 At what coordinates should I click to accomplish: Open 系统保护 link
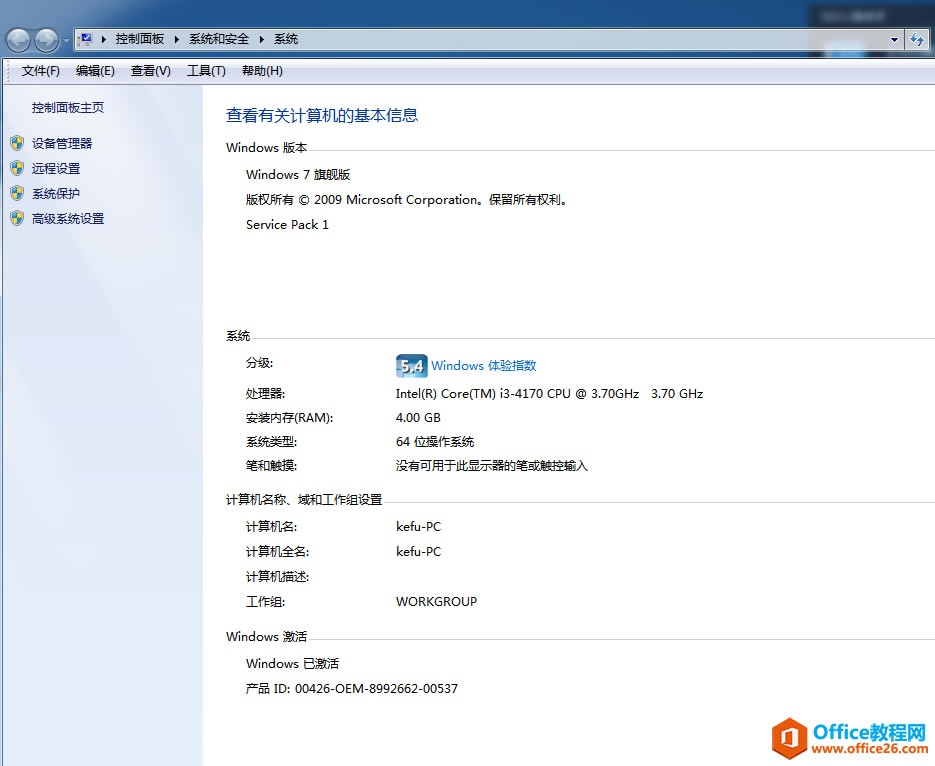pyautogui.click(x=55, y=194)
